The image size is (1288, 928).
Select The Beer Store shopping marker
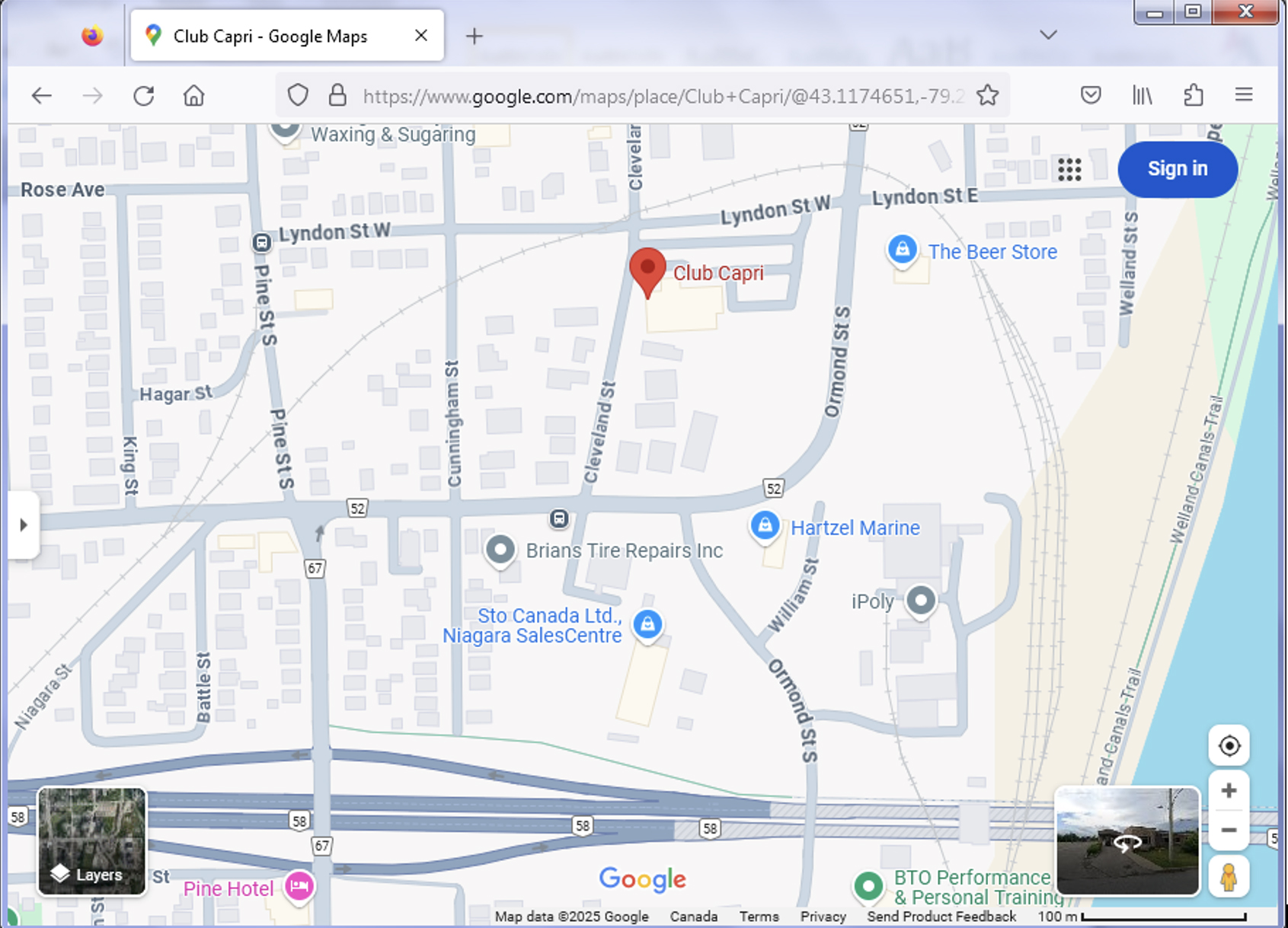click(x=903, y=249)
